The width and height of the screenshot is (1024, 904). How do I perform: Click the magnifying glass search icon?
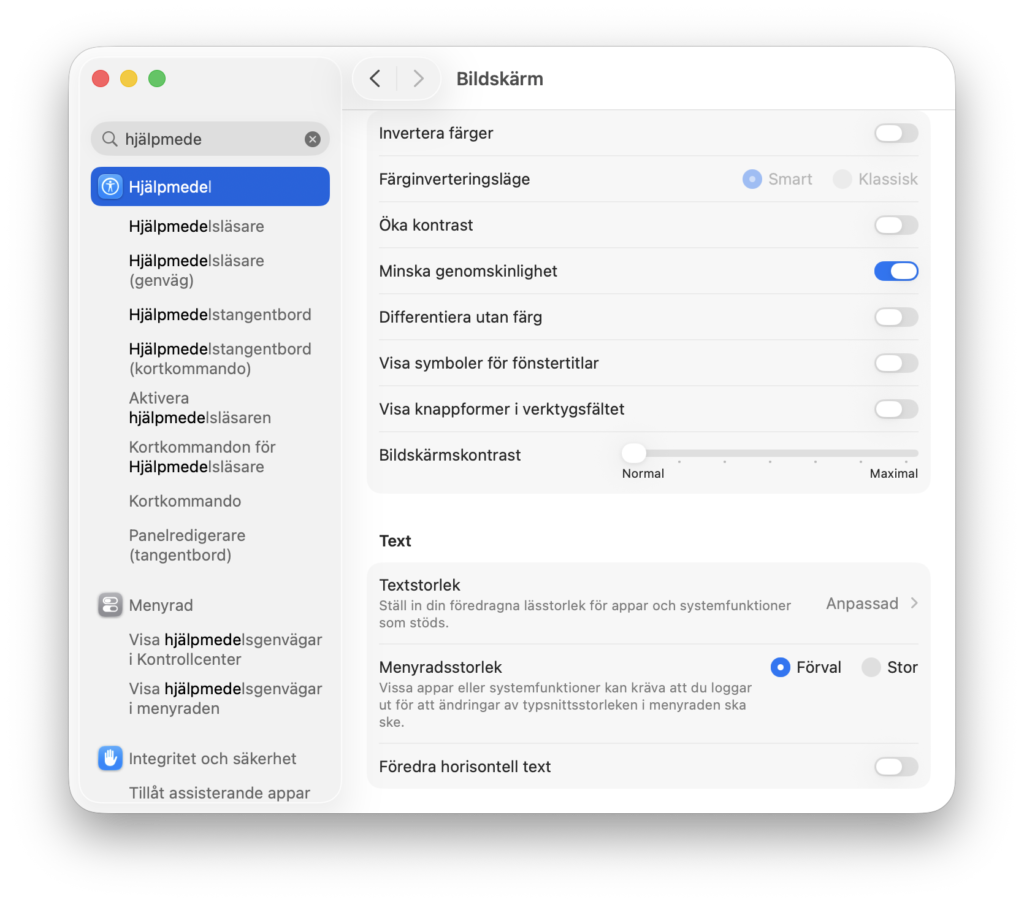110,139
